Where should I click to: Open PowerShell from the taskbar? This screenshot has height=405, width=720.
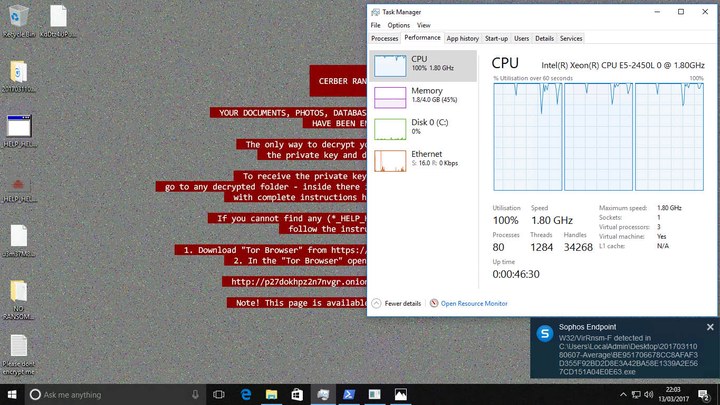(349, 394)
